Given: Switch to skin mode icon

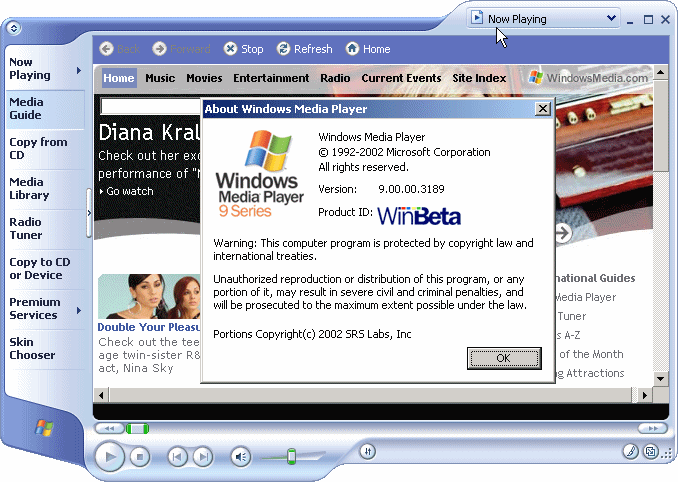Looking at the screenshot, I should (651, 452).
